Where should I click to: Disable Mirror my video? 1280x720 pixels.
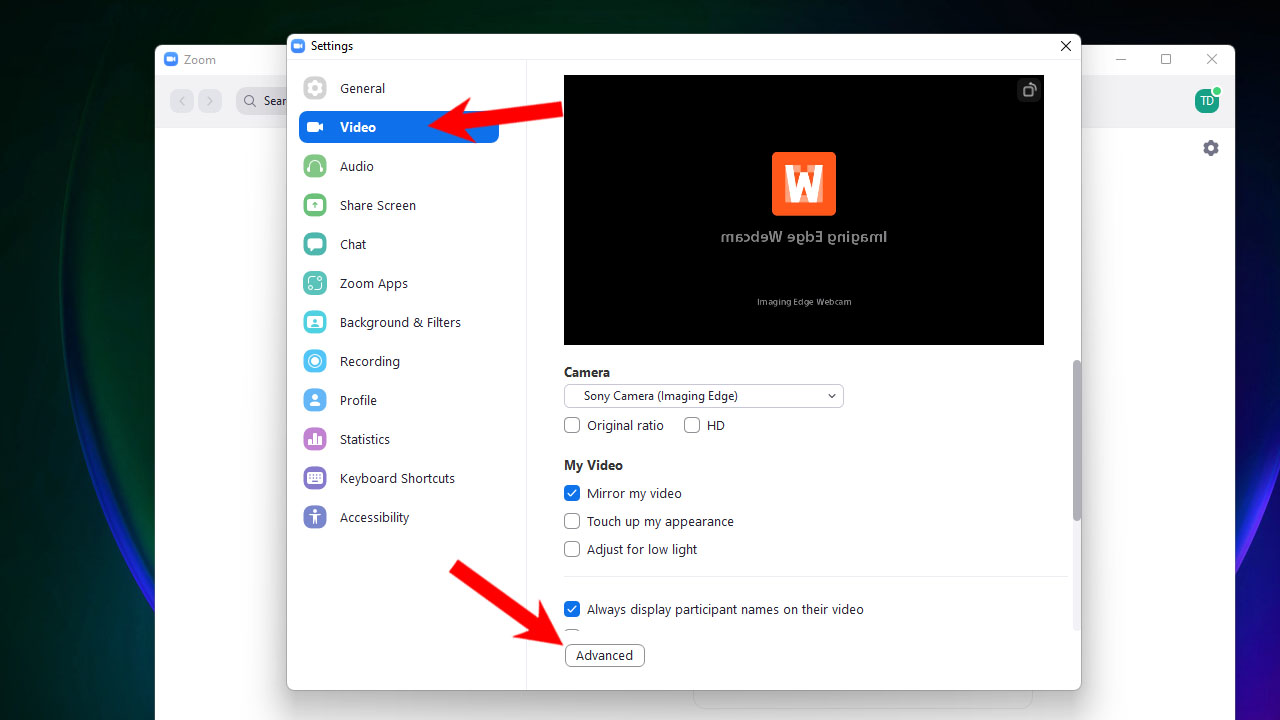(572, 493)
